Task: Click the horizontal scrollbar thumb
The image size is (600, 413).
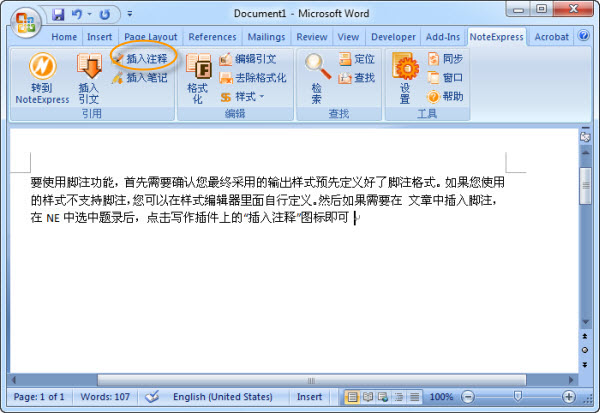Action: (x=311, y=380)
